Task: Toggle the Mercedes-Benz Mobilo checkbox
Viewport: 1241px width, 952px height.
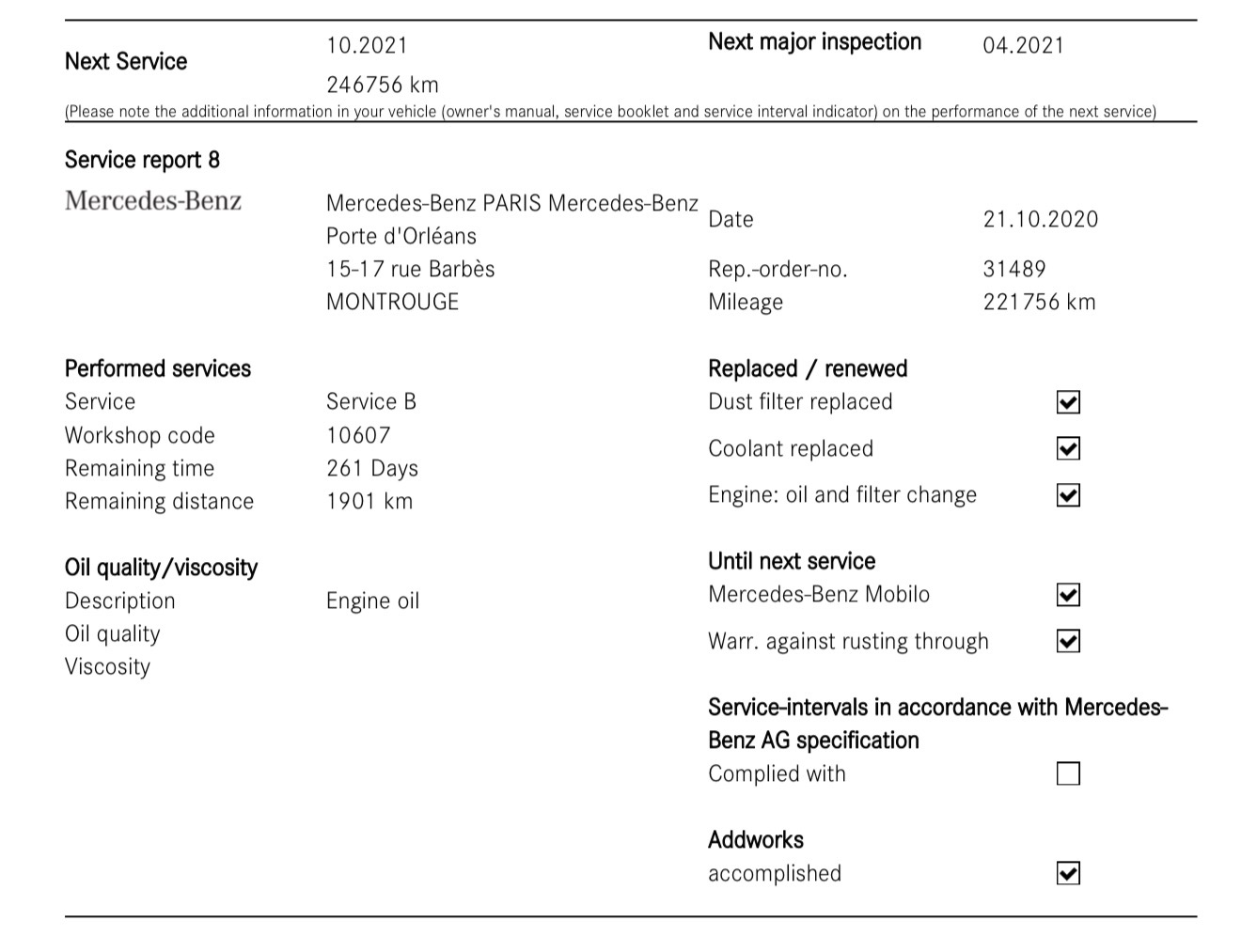Action: [x=1068, y=595]
